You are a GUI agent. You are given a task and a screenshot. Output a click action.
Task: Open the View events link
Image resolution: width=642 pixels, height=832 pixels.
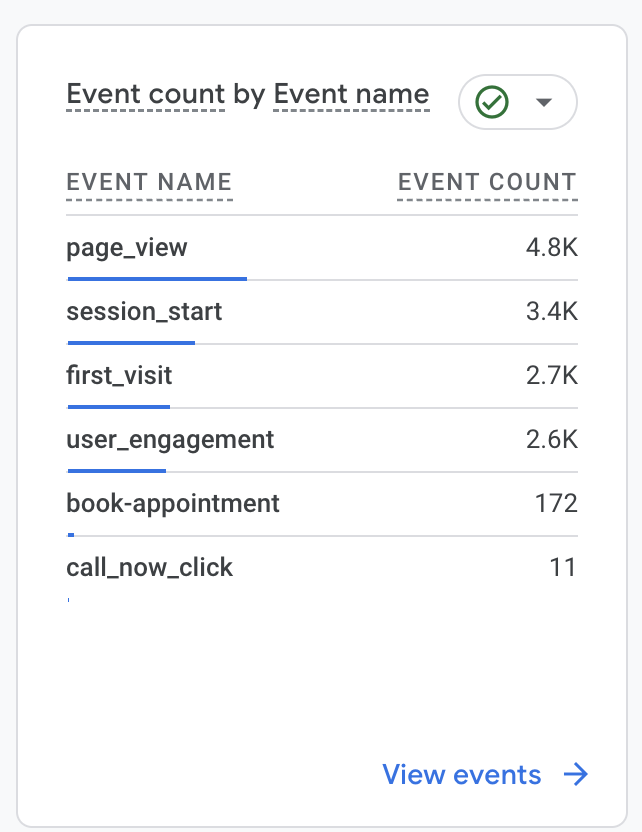(x=462, y=774)
